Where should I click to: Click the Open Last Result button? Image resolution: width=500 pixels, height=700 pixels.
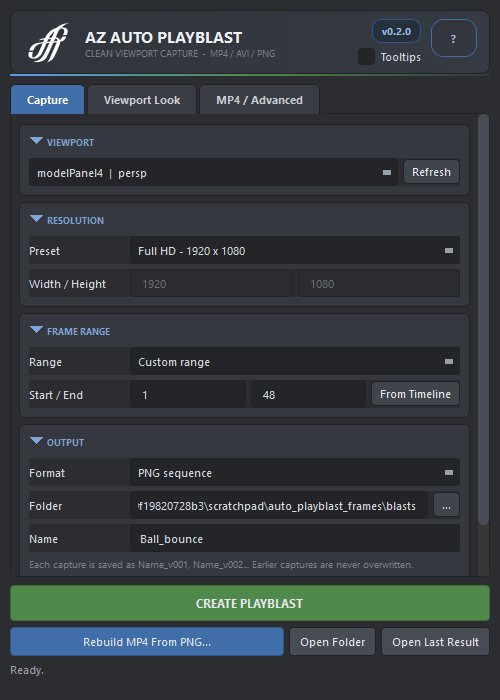435,642
